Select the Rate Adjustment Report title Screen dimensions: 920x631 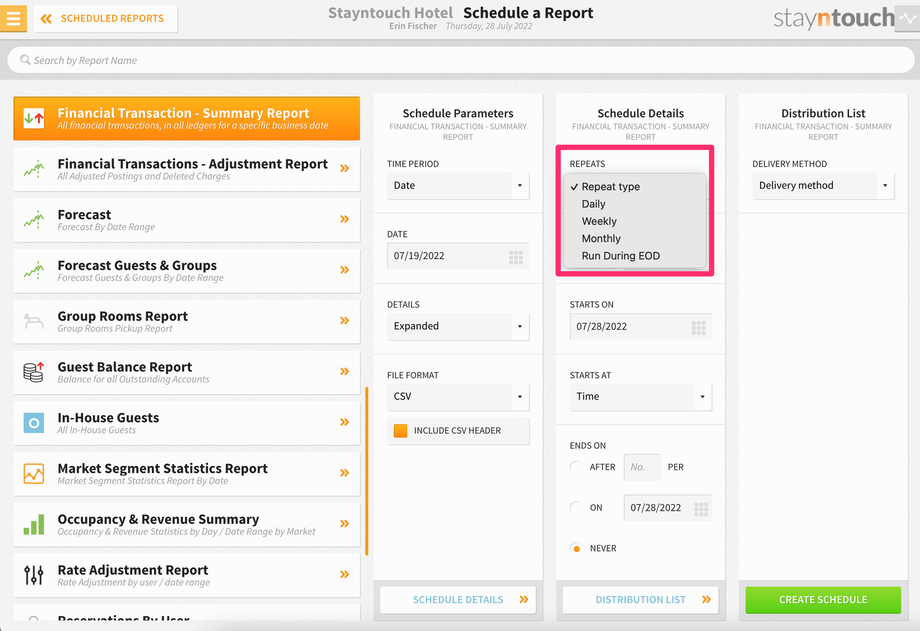click(x=133, y=570)
